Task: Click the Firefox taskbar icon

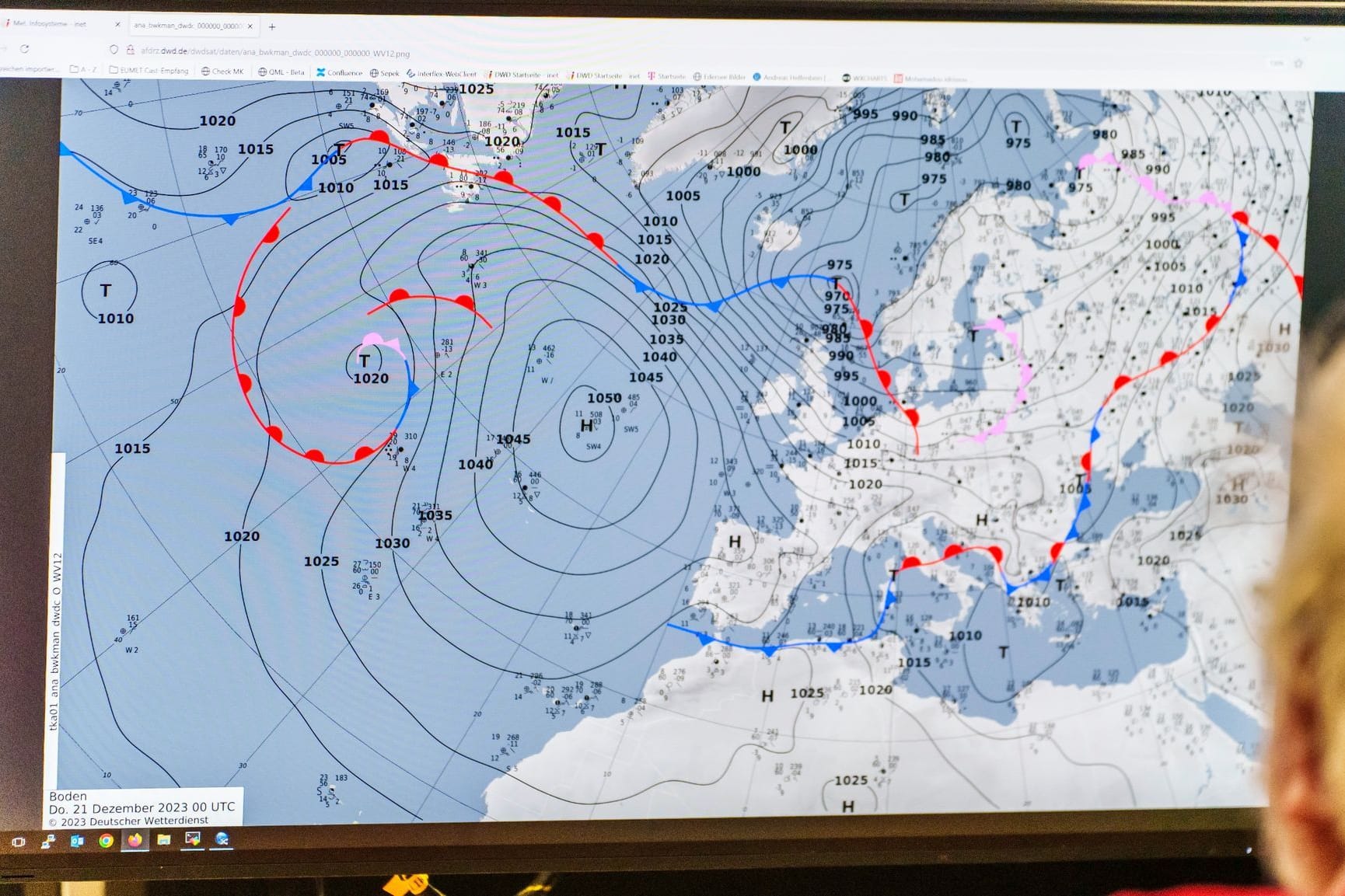Action: 135,840
